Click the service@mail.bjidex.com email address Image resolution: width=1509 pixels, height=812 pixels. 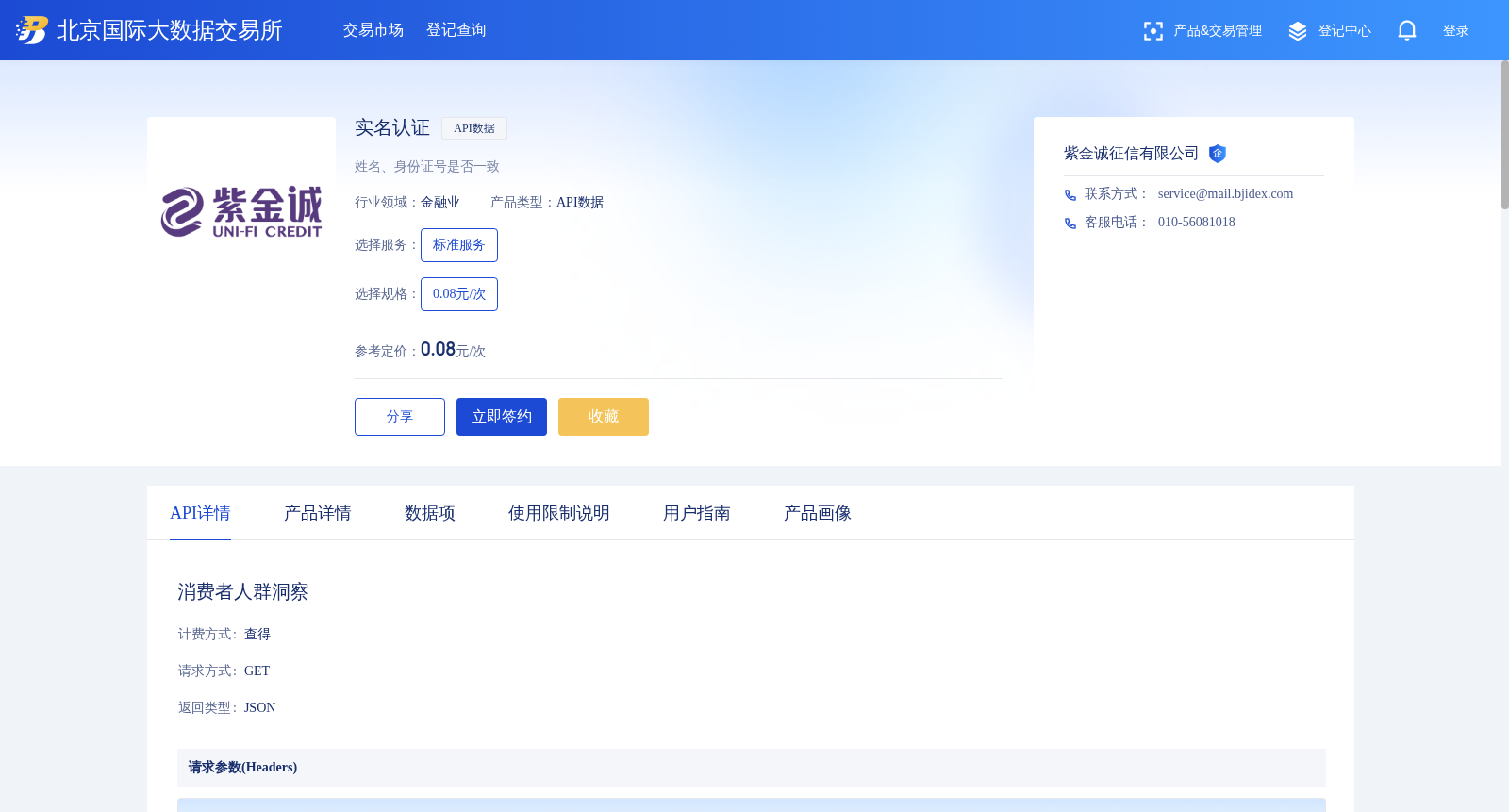[x=1225, y=194]
